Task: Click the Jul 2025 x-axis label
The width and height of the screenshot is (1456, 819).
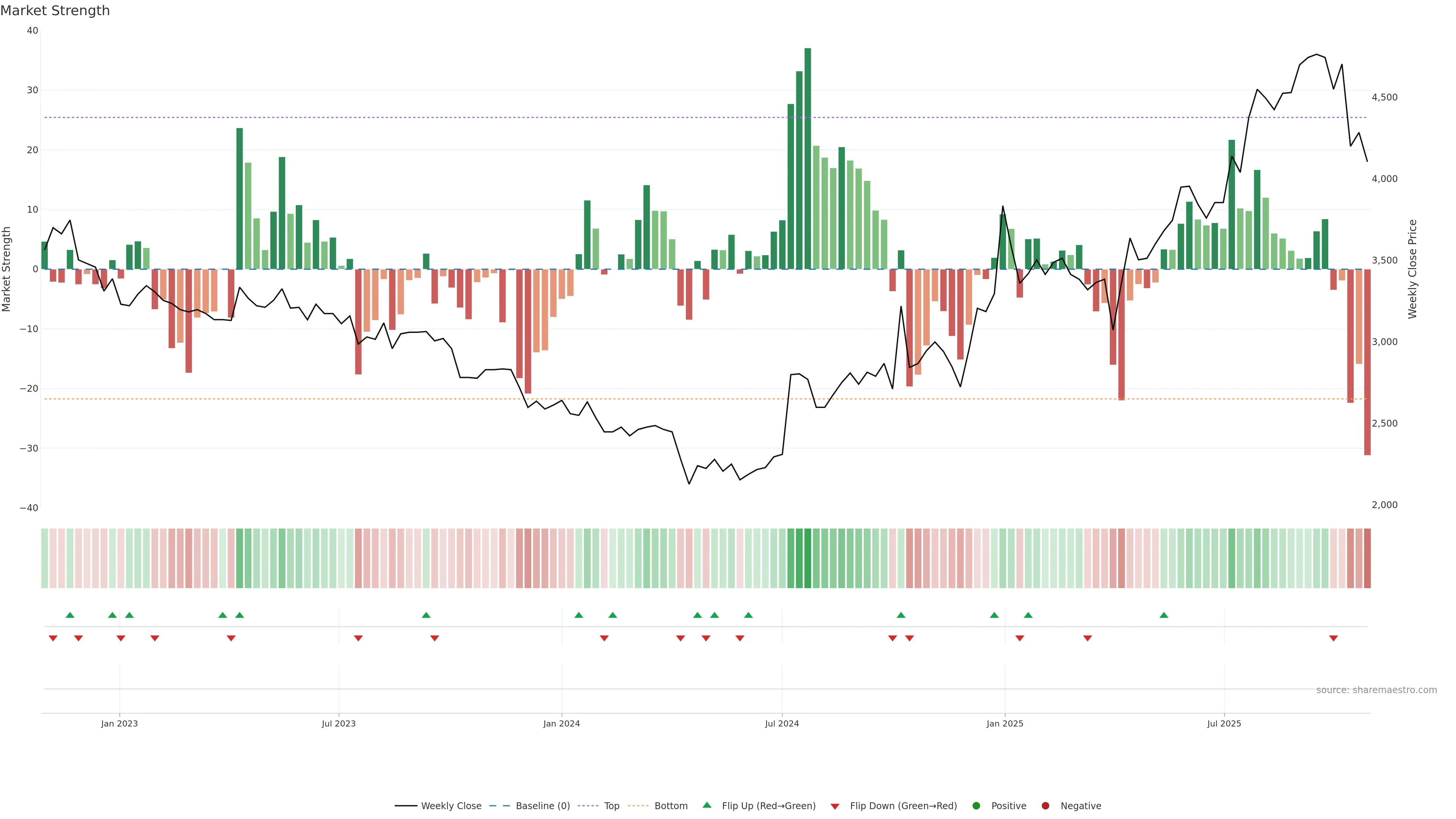Action: pos(1224,723)
